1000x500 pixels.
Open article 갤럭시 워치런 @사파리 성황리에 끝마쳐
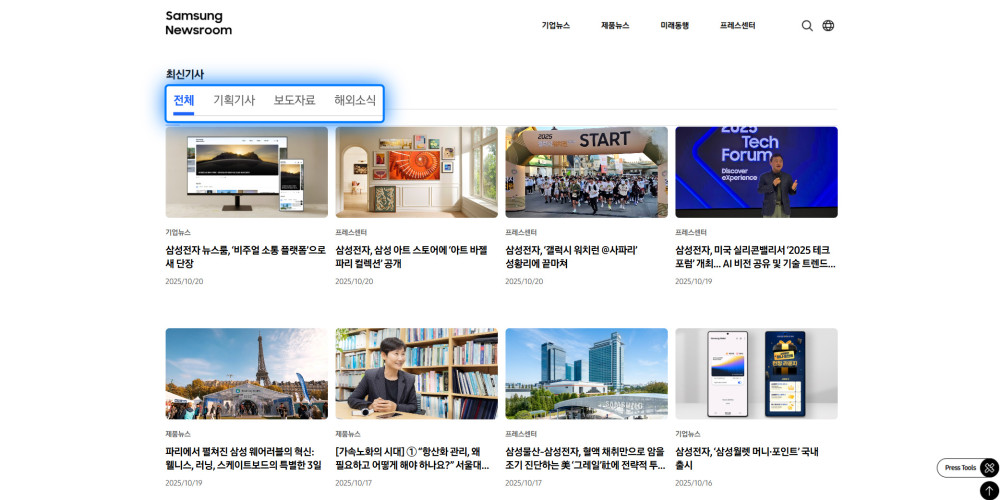coord(571,256)
